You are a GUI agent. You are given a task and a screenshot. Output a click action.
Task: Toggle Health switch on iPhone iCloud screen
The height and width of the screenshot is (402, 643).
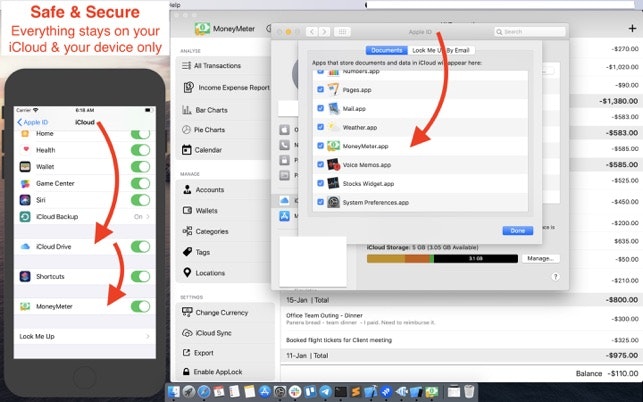[140, 150]
